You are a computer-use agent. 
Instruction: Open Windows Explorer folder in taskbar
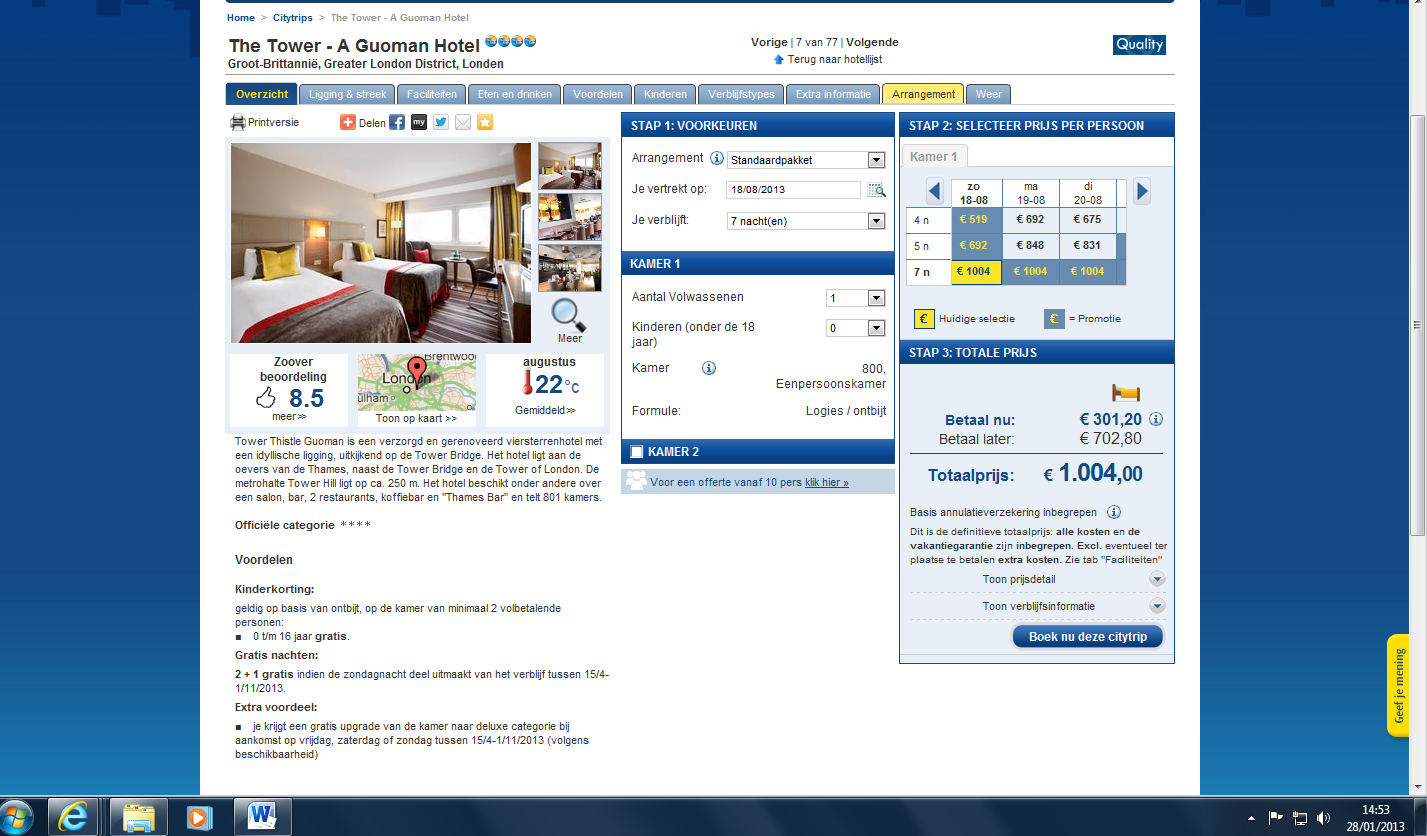point(138,817)
